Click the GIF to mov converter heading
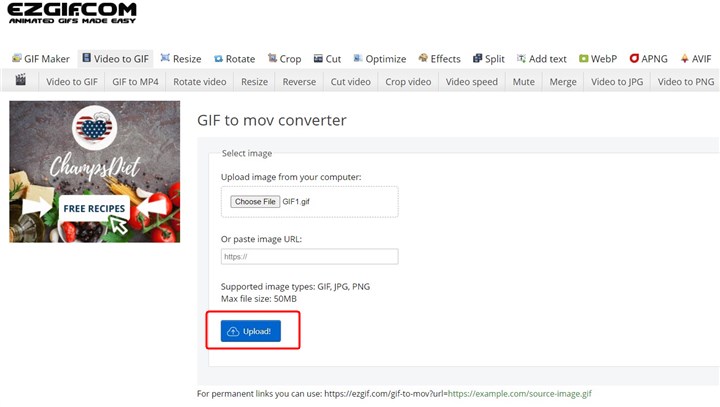The height and width of the screenshot is (407, 720). [272, 120]
